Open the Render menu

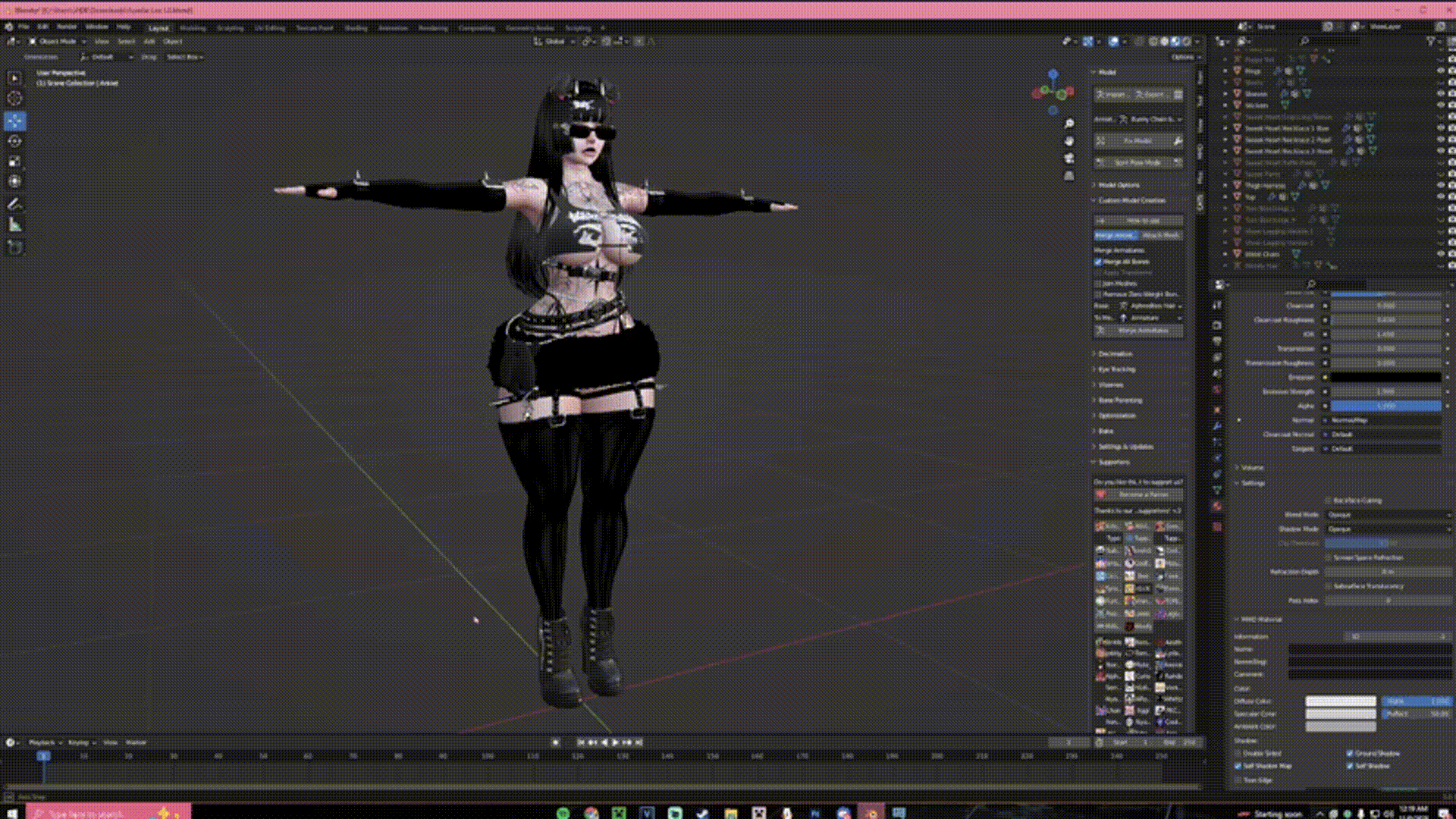point(67,27)
